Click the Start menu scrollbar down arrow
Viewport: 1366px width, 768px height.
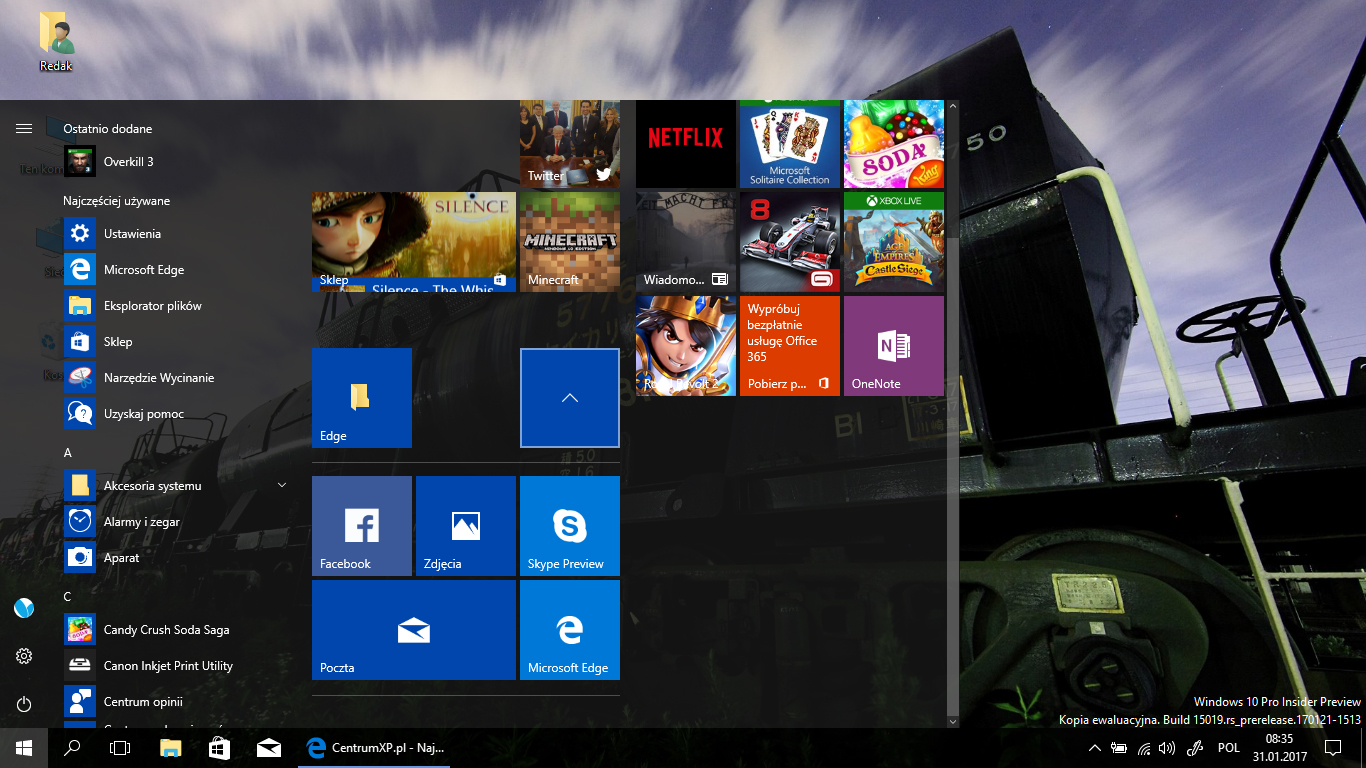tap(953, 721)
